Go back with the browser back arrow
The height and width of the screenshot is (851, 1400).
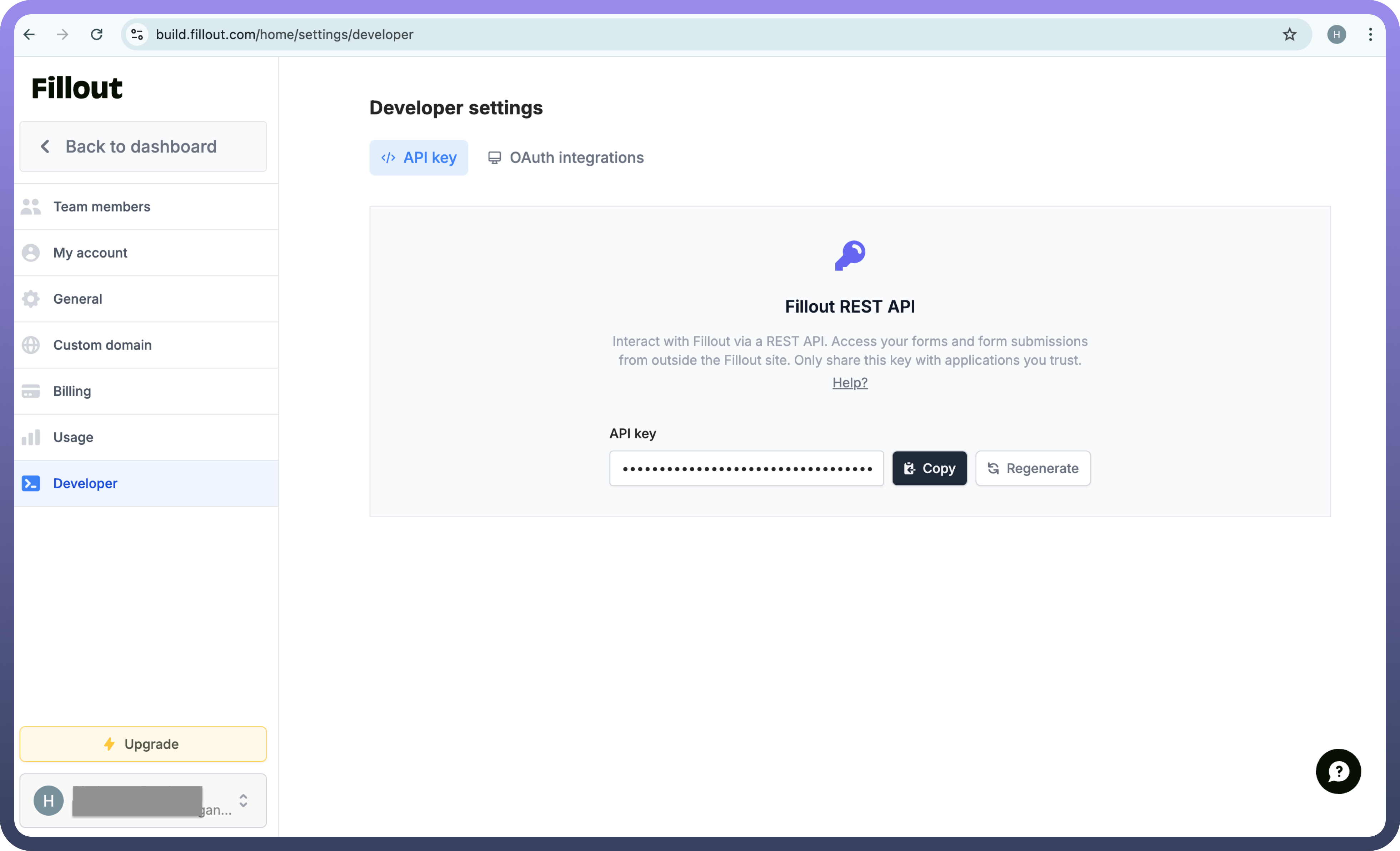(x=30, y=35)
